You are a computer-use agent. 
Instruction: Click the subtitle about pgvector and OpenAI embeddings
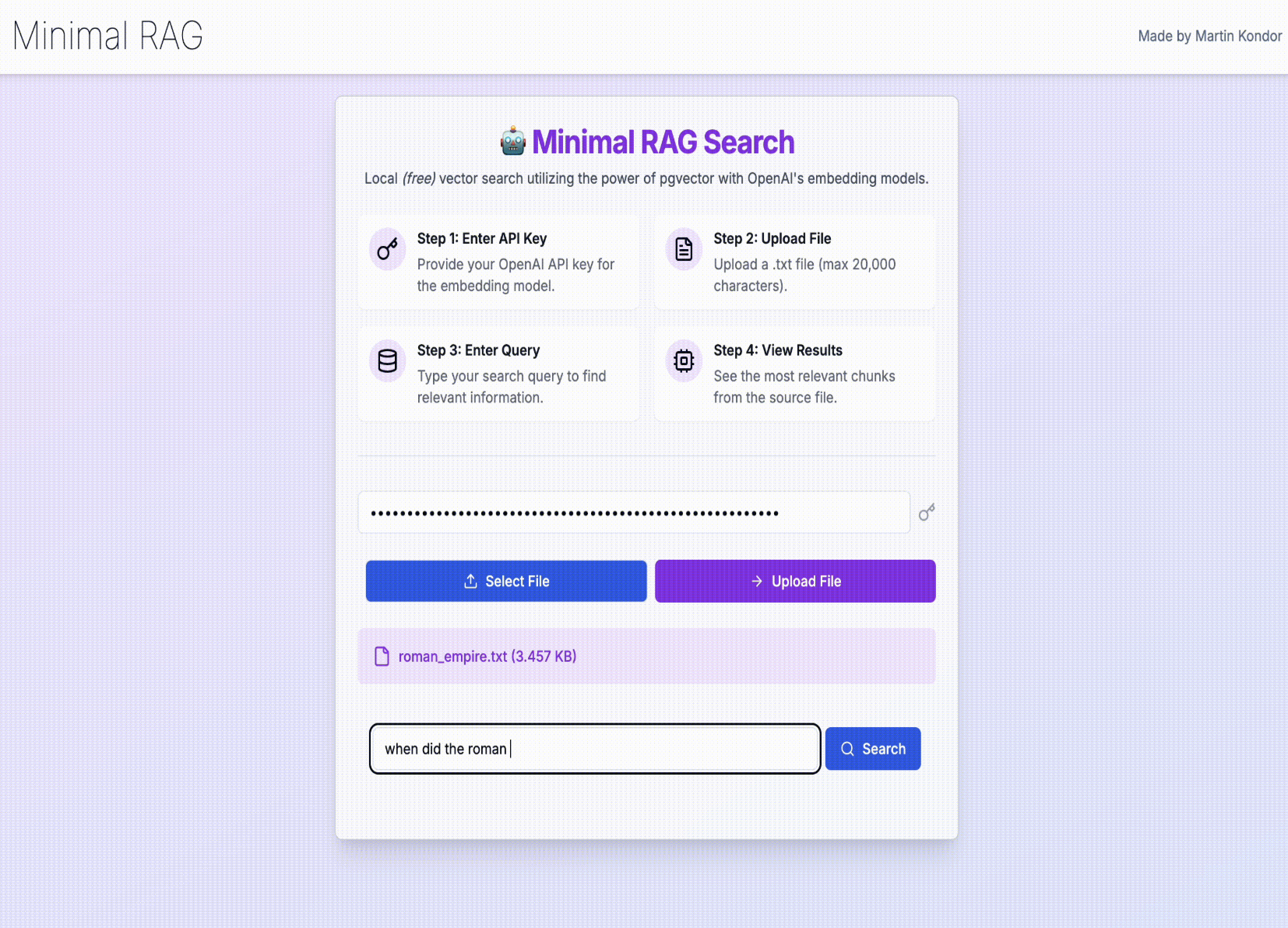(646, 178)
